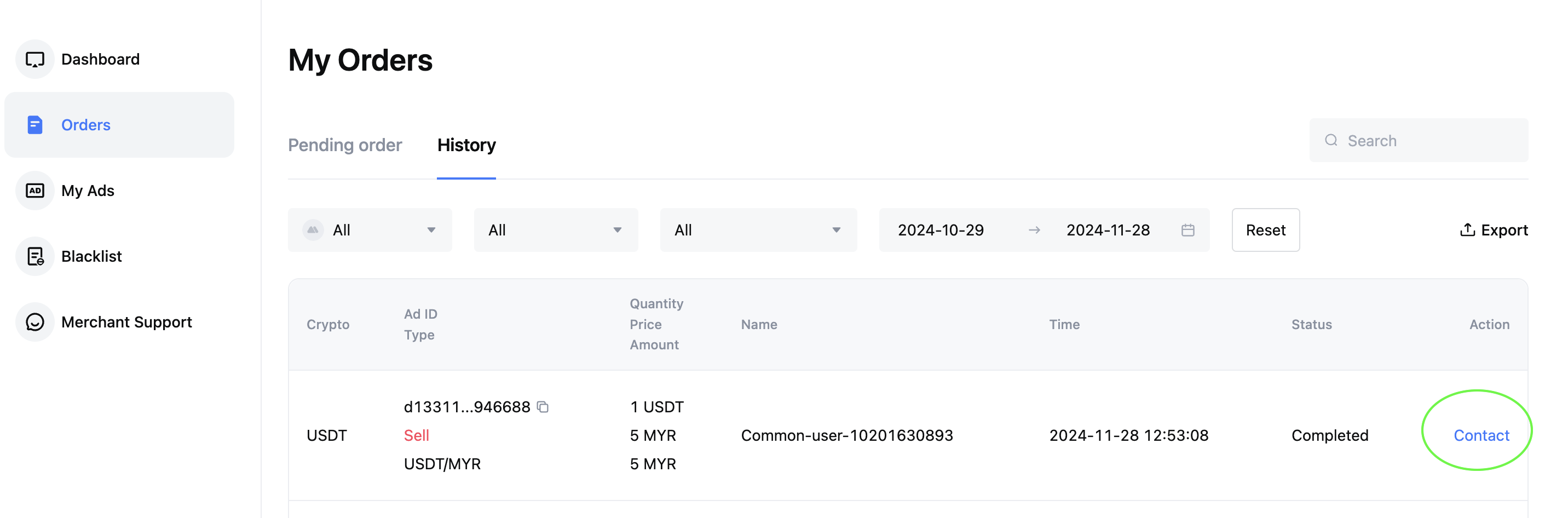Viewport: 1568px width, 518px height.
Task: Click the Status column header
Action: tap(1311, 325)
